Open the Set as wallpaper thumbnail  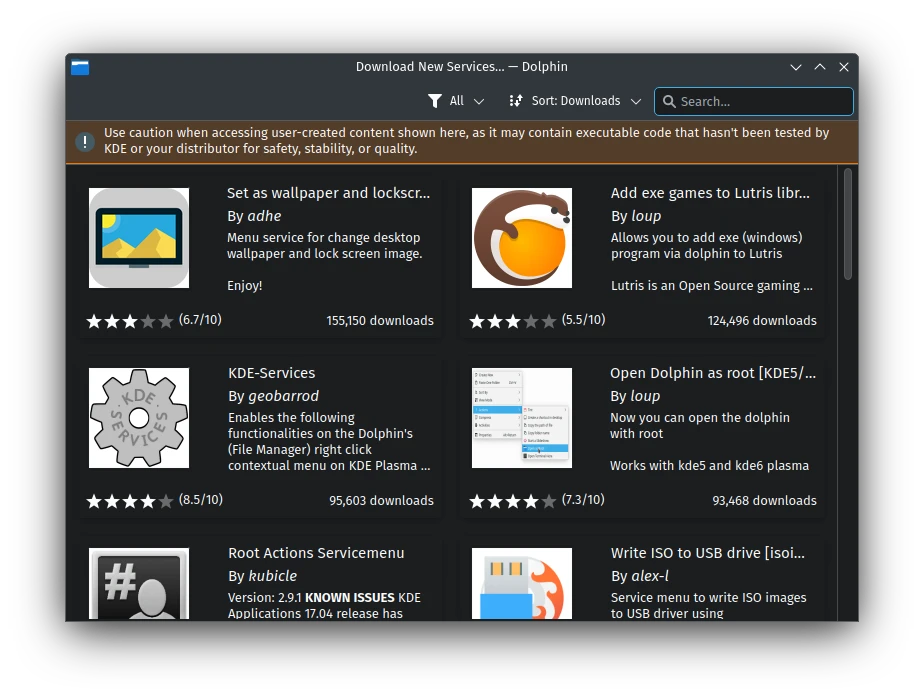coord(139,238)
